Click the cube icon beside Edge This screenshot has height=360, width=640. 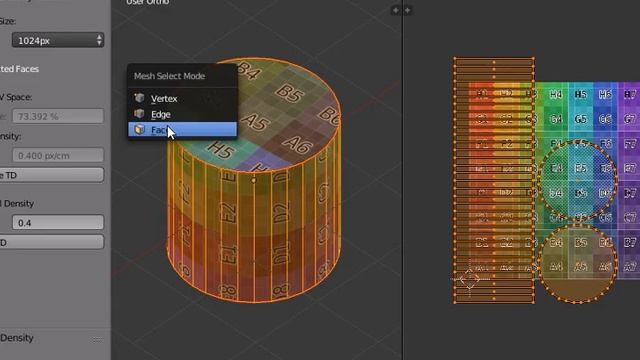[139, 114]
